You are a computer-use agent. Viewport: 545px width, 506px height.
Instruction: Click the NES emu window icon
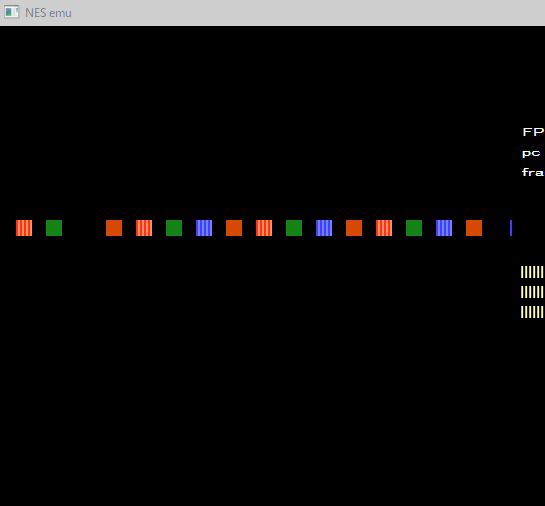[11, 12]
